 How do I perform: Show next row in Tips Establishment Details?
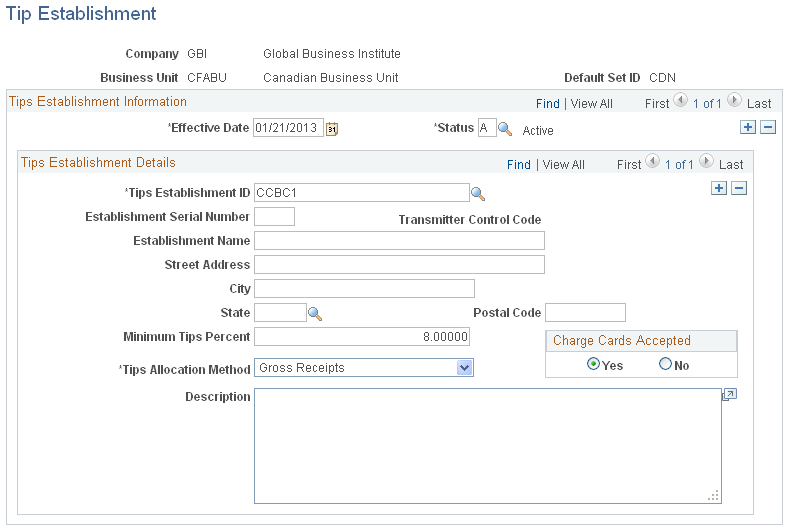[706, 162]
